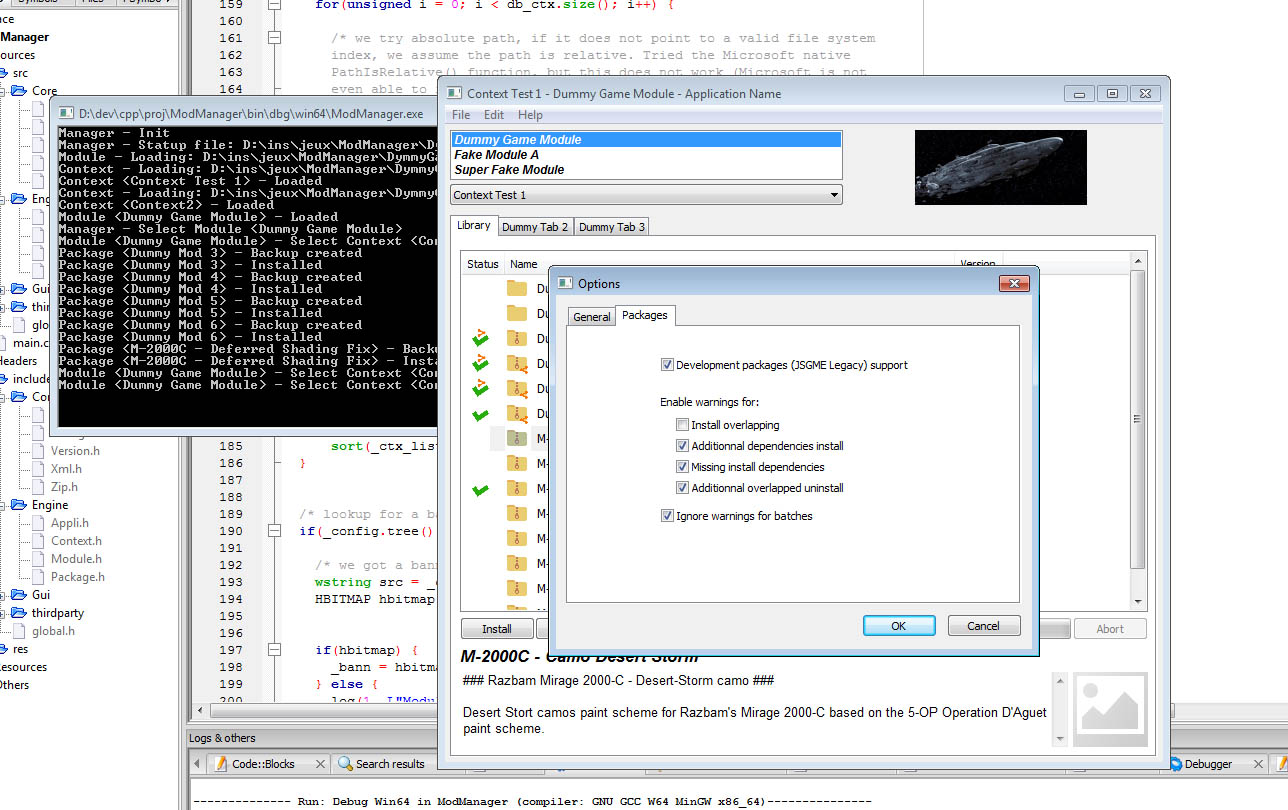
Task: Open the Edit menu in Context Test window
Action: (x=494, y=115)
